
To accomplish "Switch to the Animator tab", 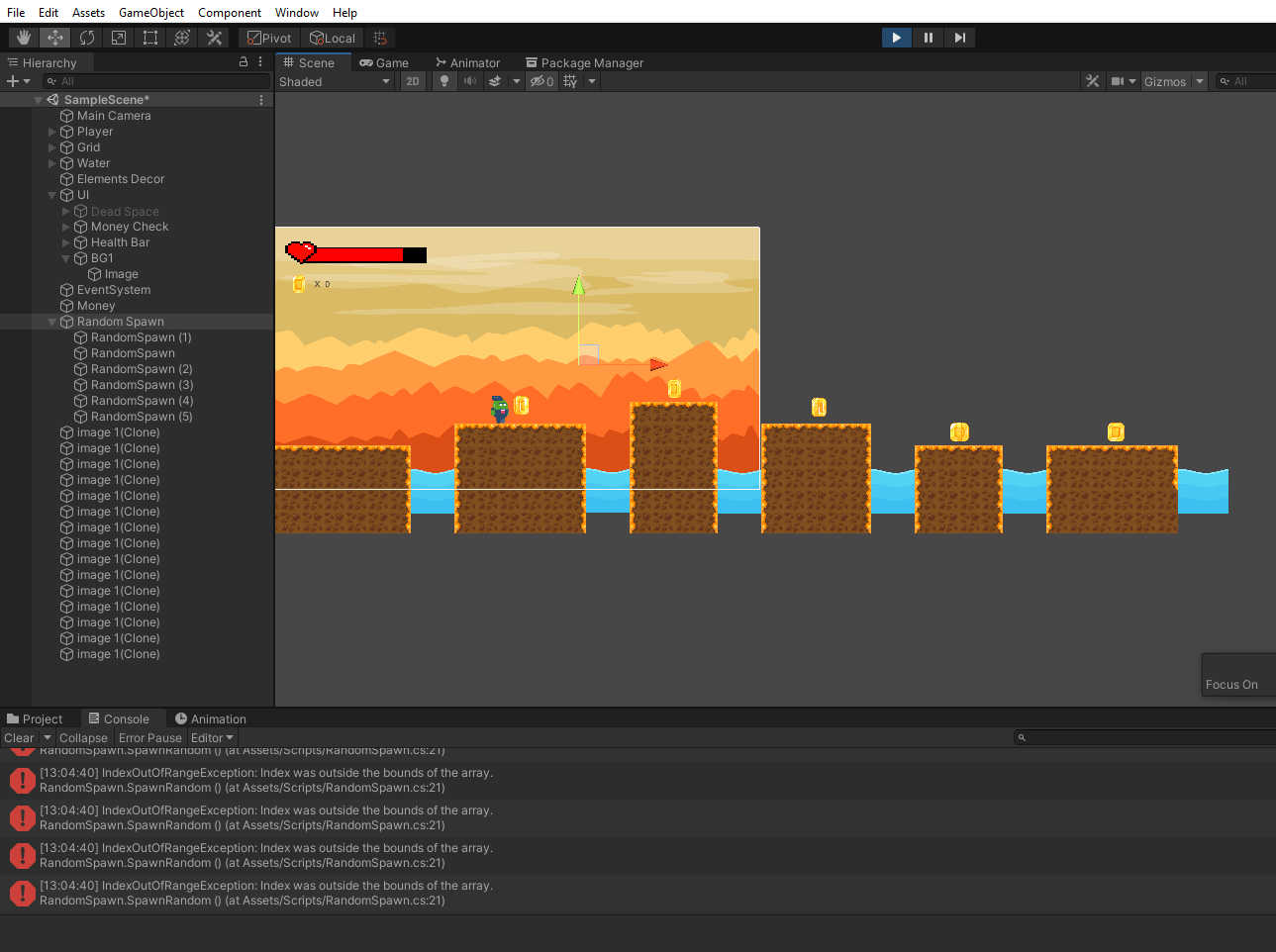I will tap(468, 62).
